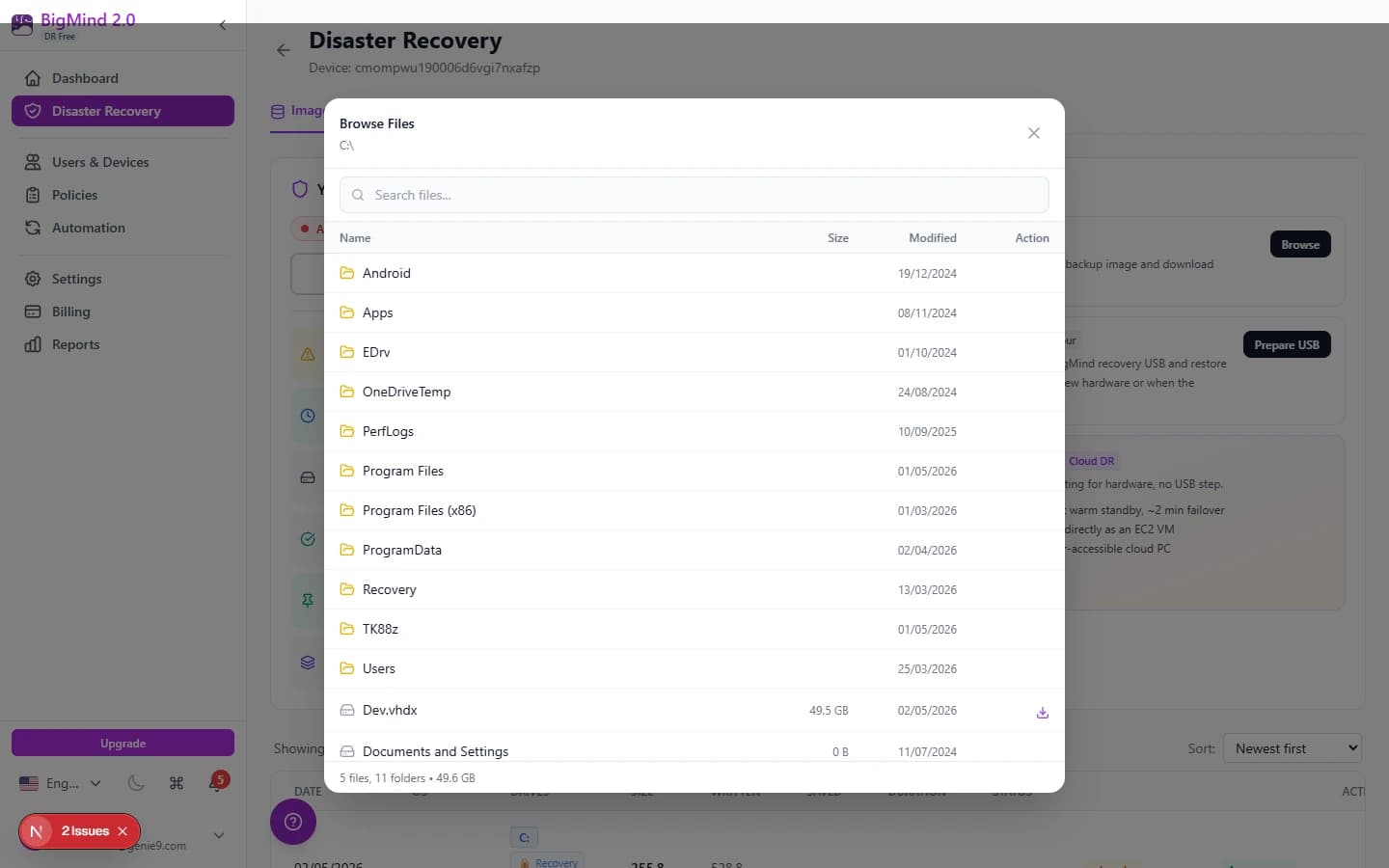The image size is (1389, 868).
Task: Click the Browse button
Action: [x=1300, y=245]
